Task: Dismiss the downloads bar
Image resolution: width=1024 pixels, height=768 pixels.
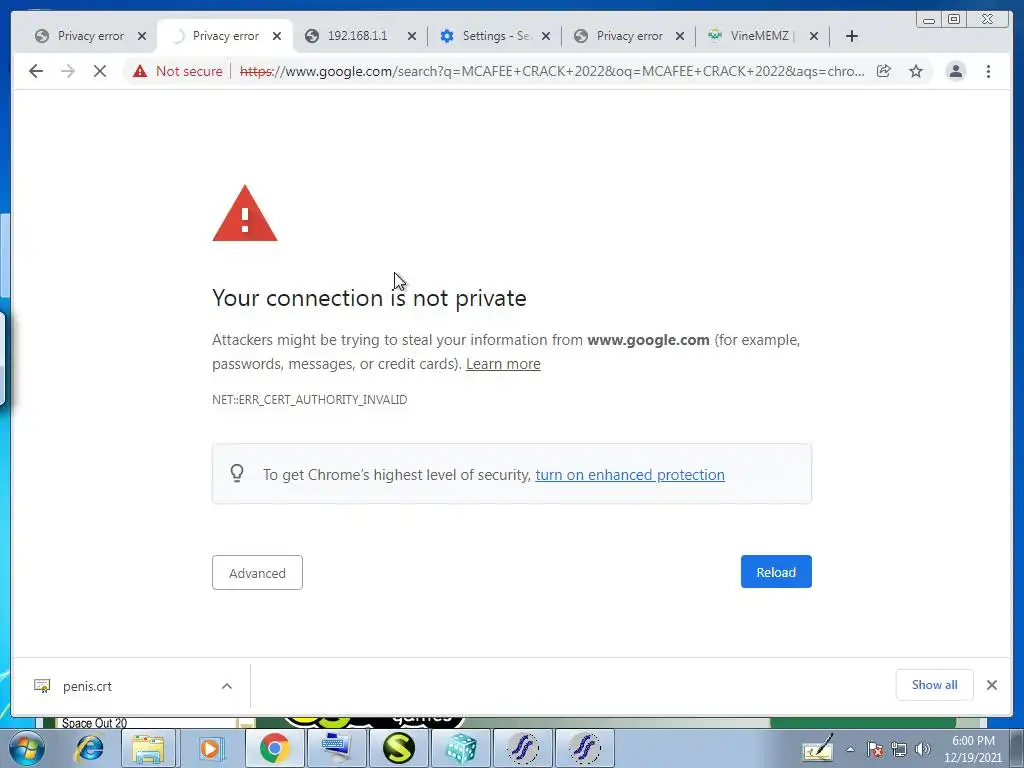Action: click(991, 685)
